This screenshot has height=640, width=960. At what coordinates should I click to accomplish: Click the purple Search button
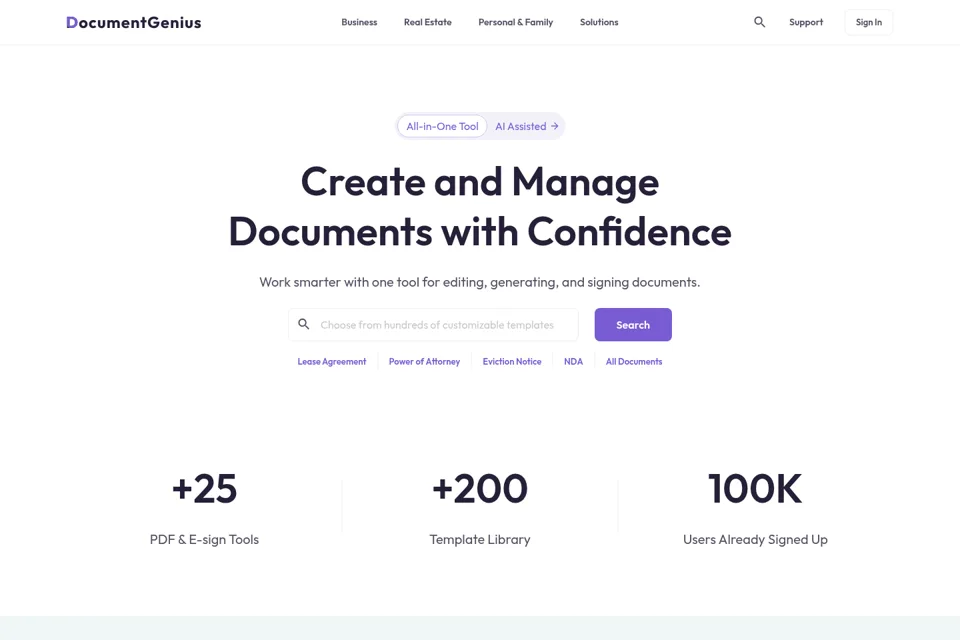tap(633, 325)
